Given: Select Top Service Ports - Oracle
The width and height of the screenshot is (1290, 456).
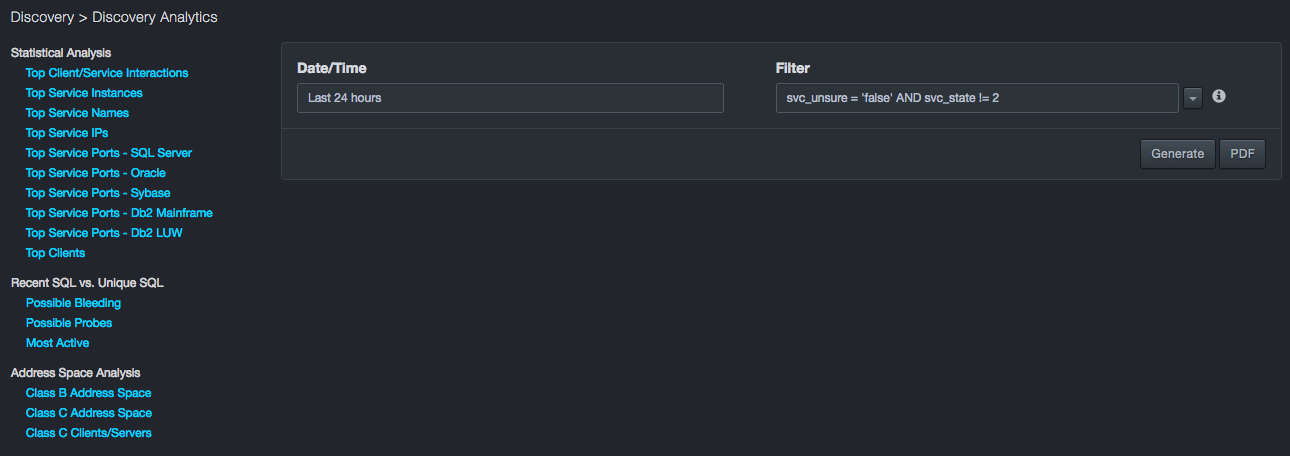Looking at the screenshot, I should point(96,173).
